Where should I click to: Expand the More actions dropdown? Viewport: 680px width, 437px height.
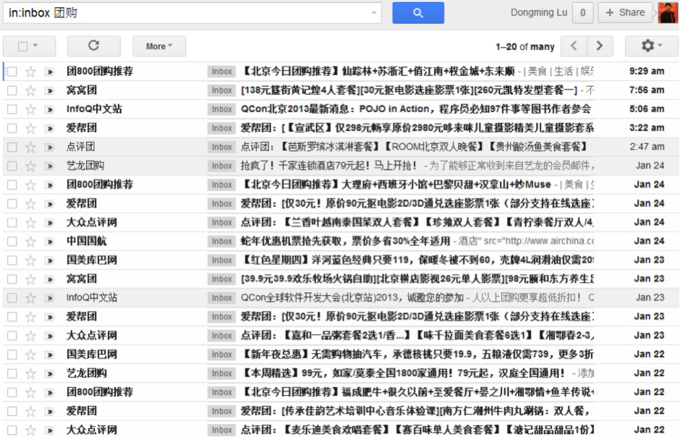point(158,46)
